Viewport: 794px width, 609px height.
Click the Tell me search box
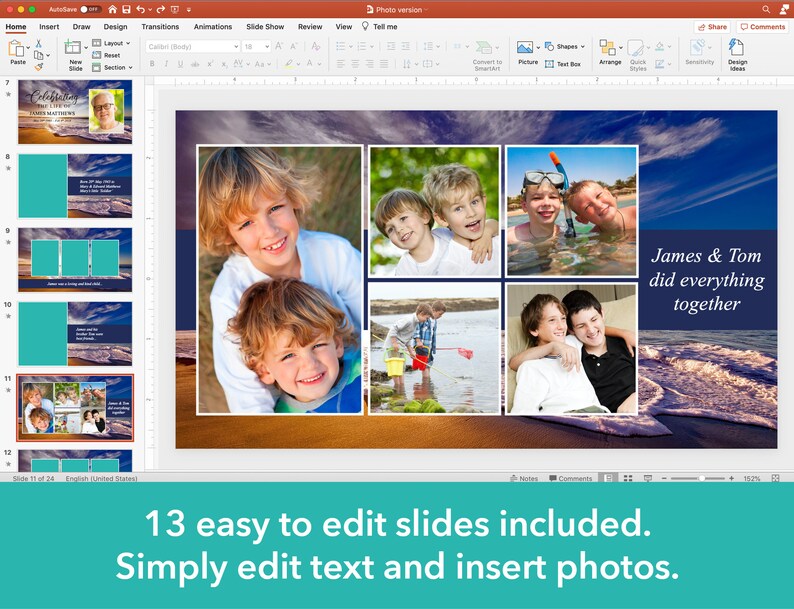click(379, 27)
